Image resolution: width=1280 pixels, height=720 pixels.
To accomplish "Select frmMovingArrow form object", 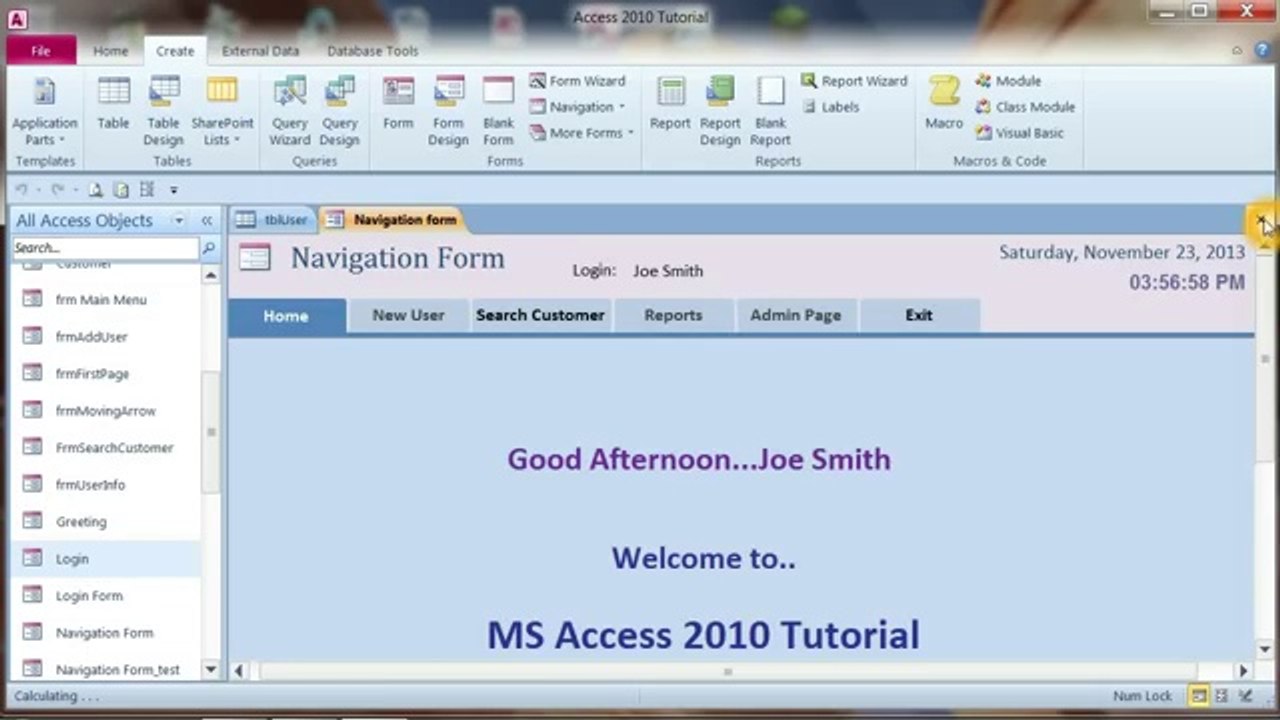I will pos(106,411).
